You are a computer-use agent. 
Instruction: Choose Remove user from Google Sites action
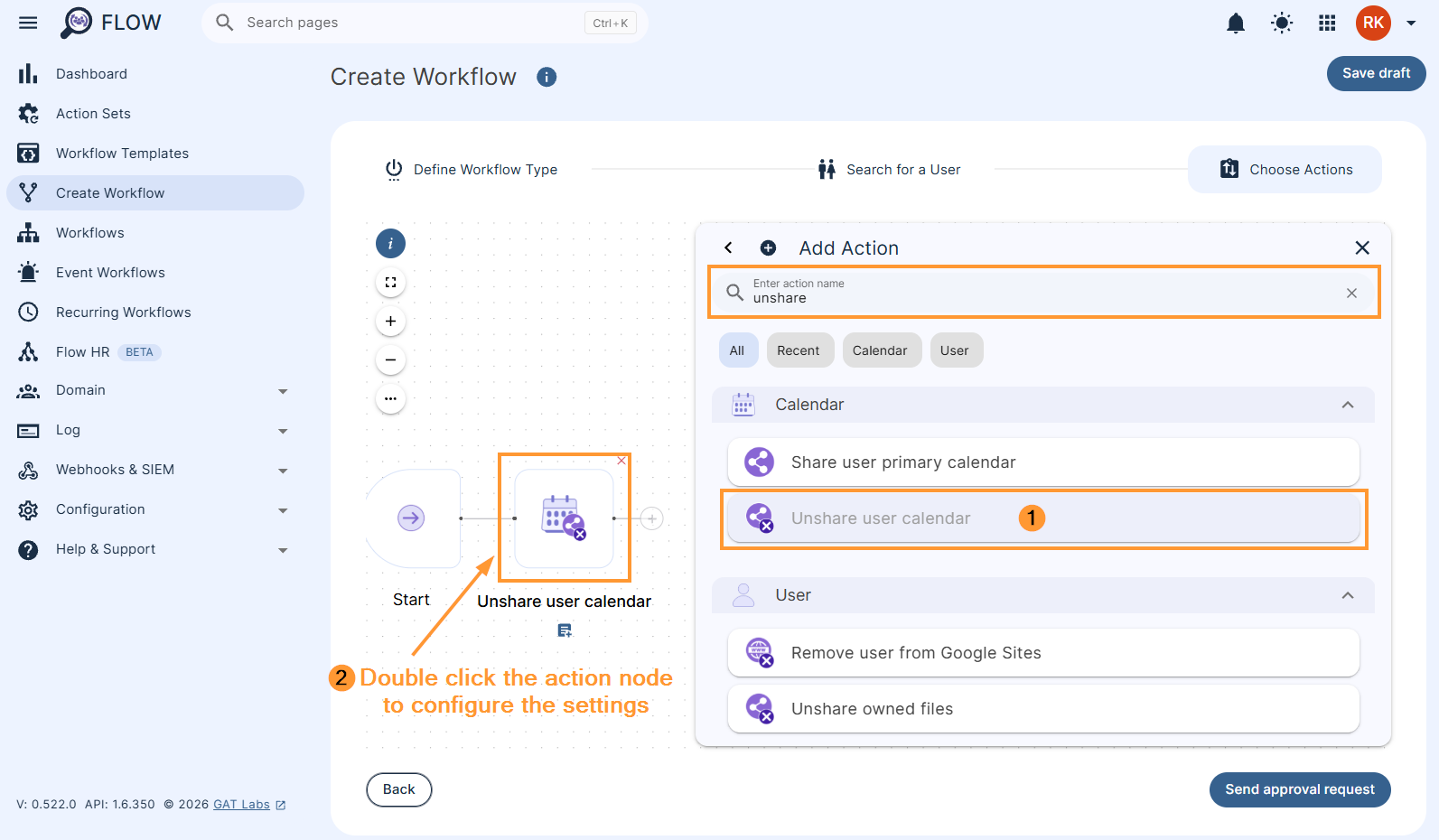click(1043, 653)
